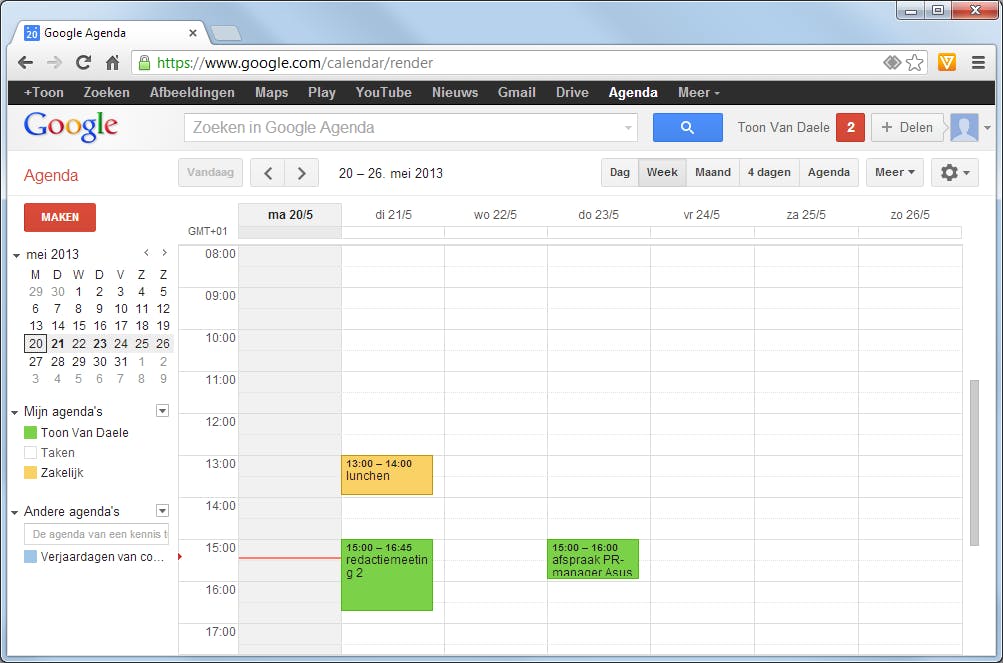Open the settings gear dropdown

click(954, 173)
